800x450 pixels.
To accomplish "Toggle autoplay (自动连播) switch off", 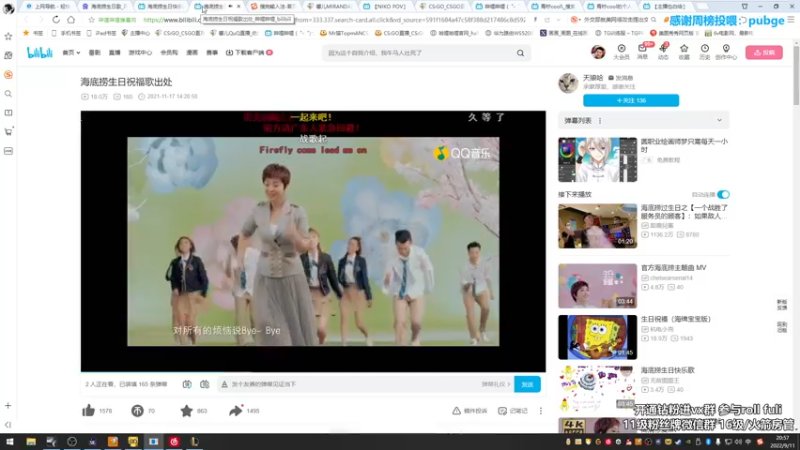I will pos(723,194).
